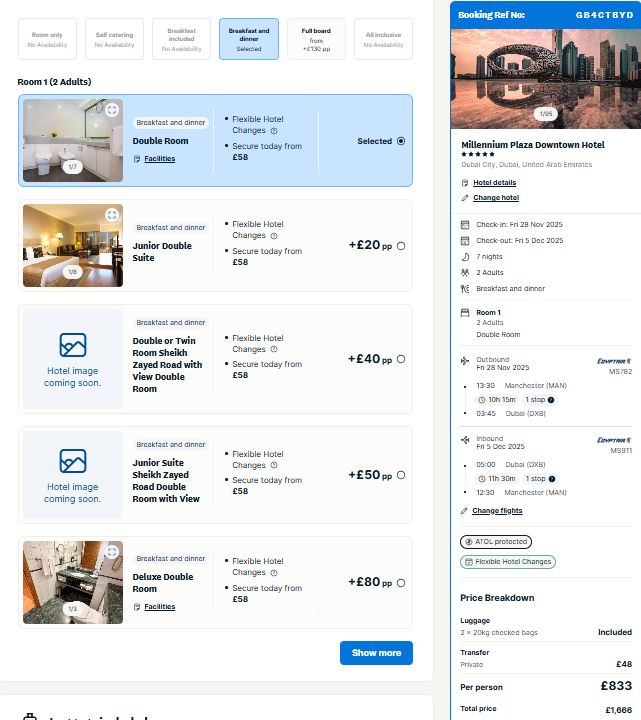Select Double or Twin Room +£40 radio button

[401, 359]
